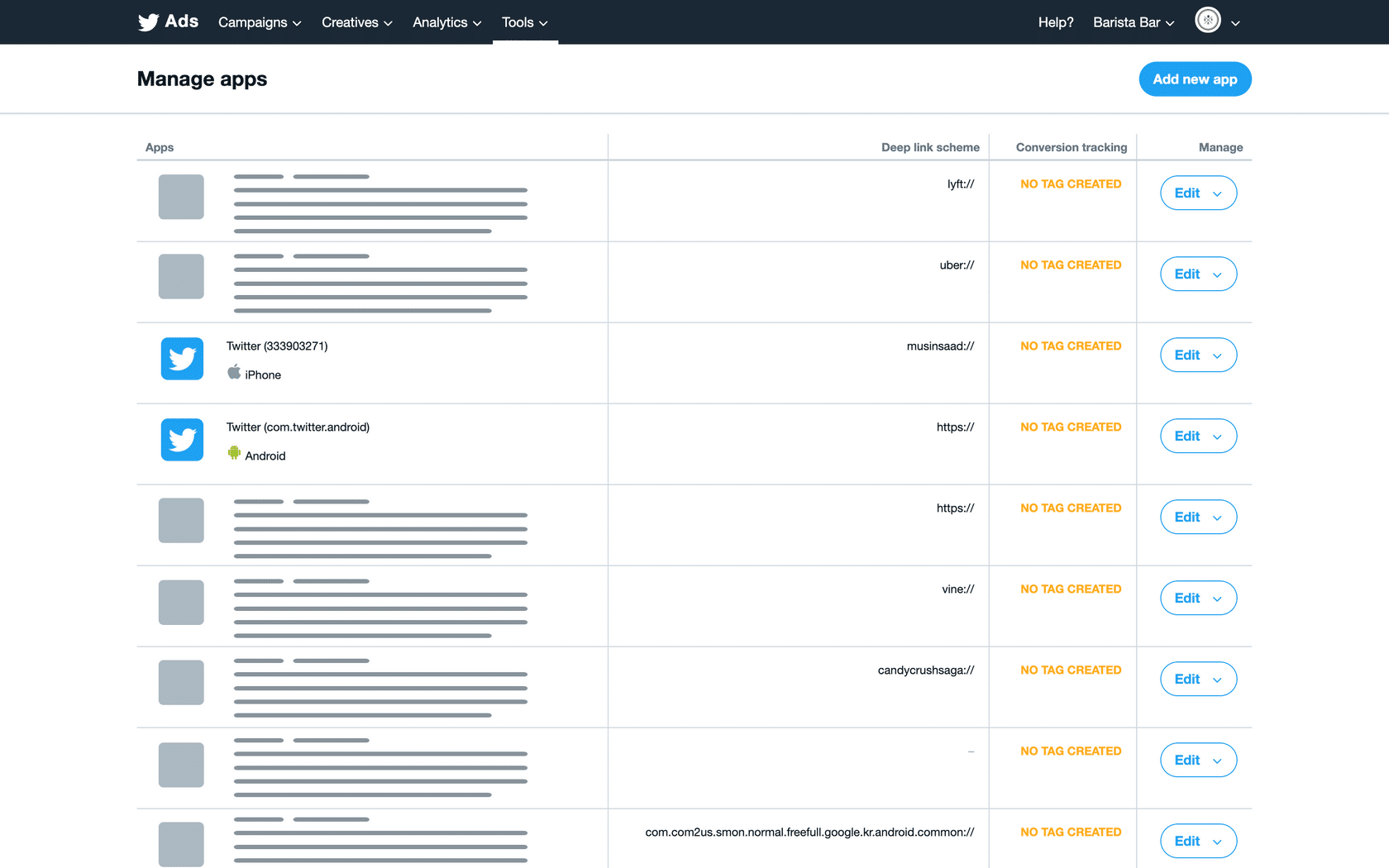This screenshot has height=868, width=1389.
Task: Click Edit in the https:// row beneath Twitter Android
Action: pos(1198,517)
